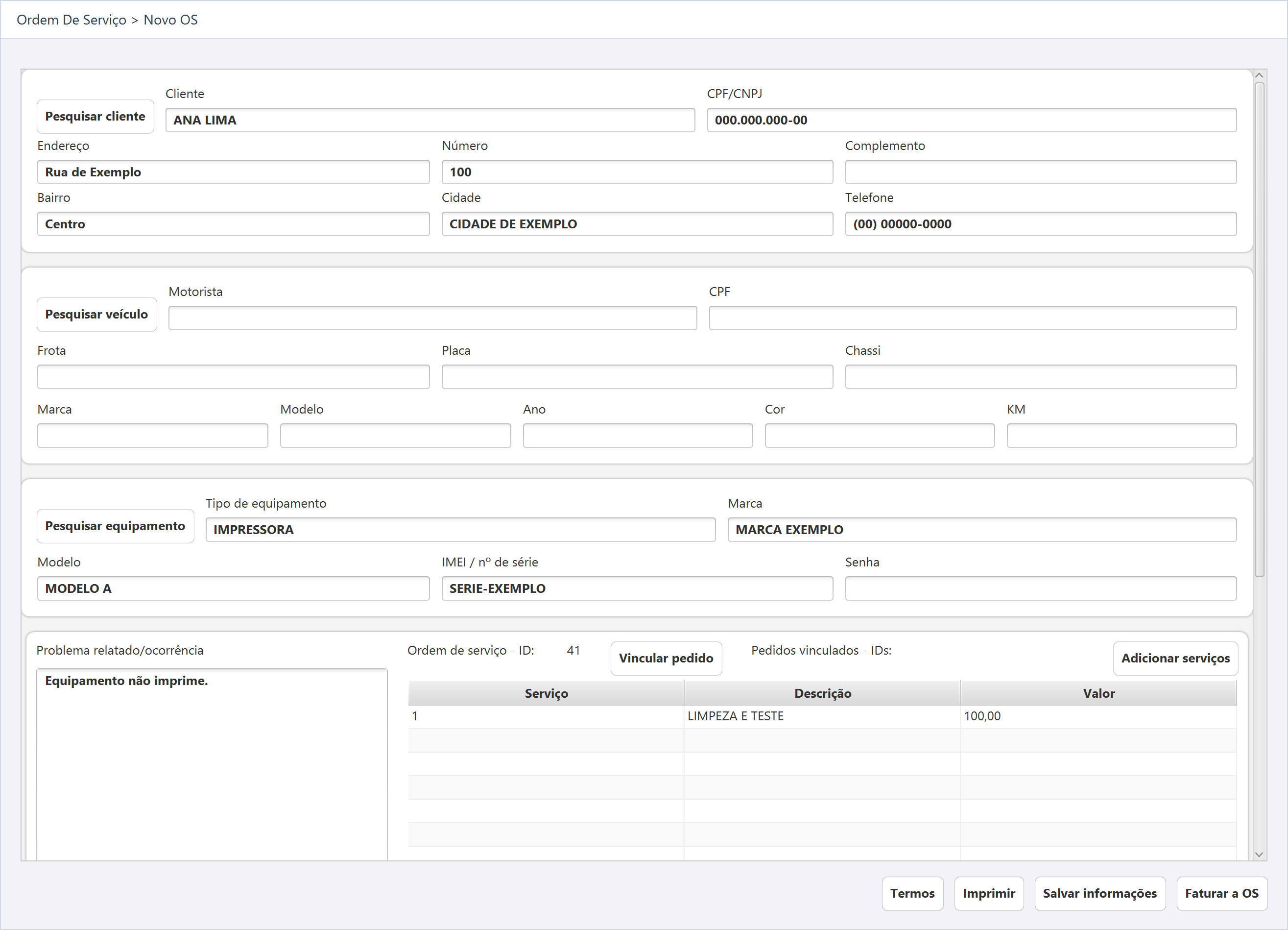Viewport: 1288px width, 930px height.
Task: Click Salvar informações button
Action: tap(1099, 893)
